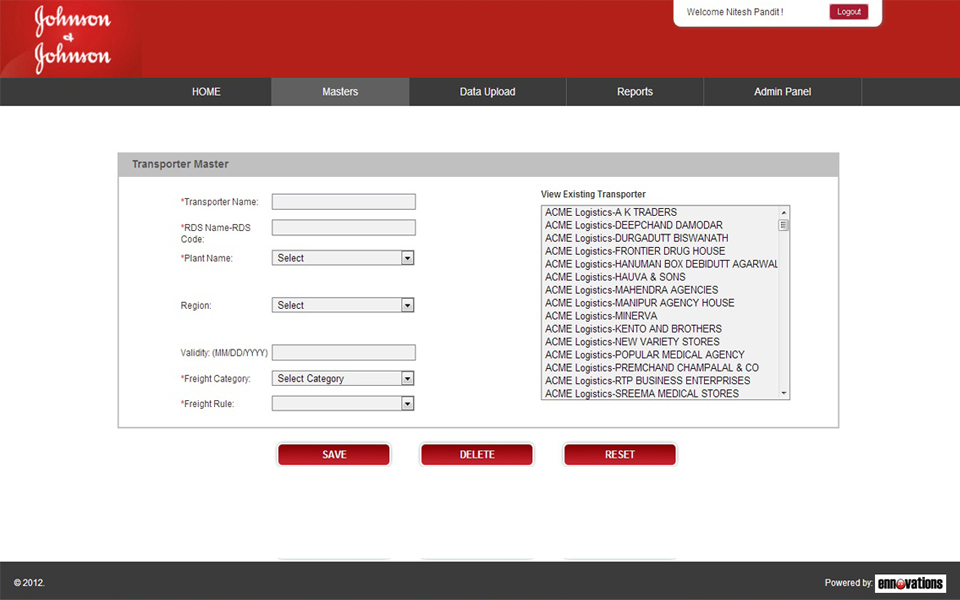Image resolution: width=960 pixels, height=600 pixels.
Task: Click the Validity date input field
Action: (343, 353)
